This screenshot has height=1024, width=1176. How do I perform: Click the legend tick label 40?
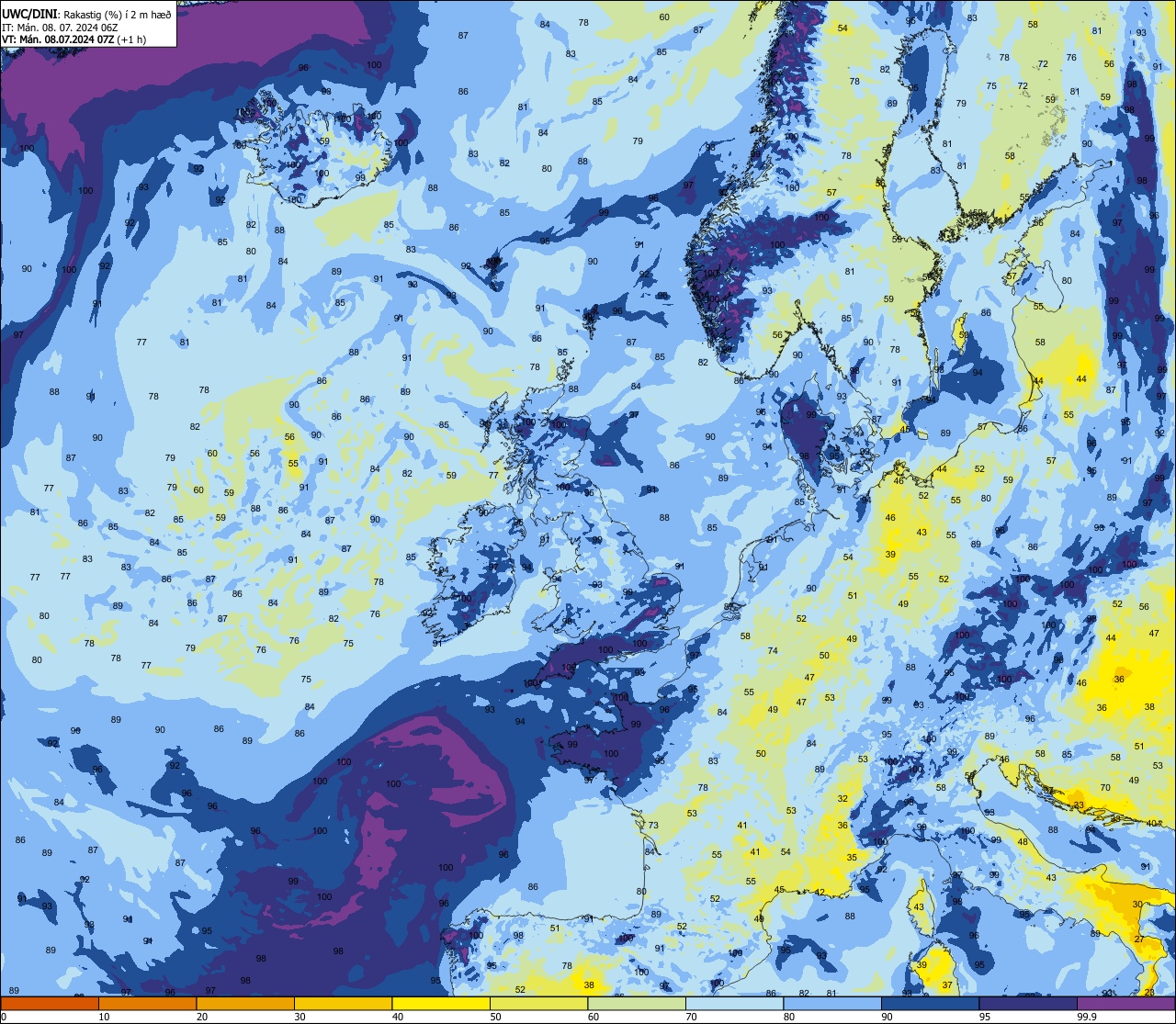pyautogui.click(x=398, y=1017)
